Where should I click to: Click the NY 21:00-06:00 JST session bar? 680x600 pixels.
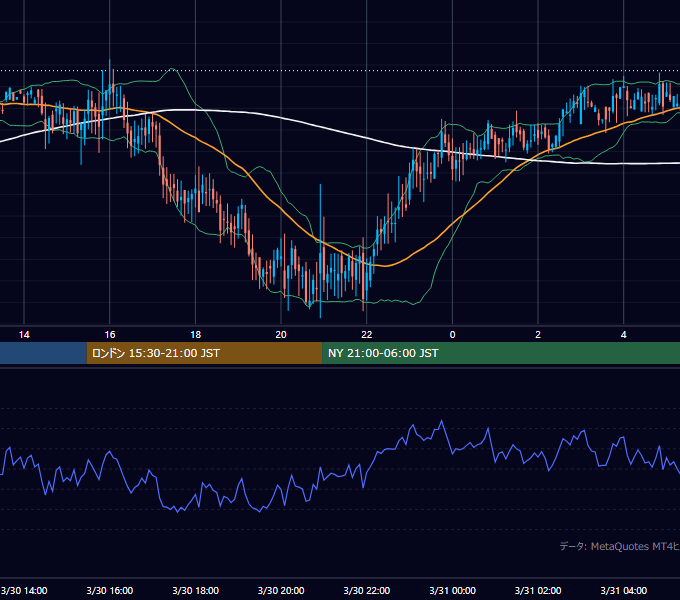[x=501, y=353]
